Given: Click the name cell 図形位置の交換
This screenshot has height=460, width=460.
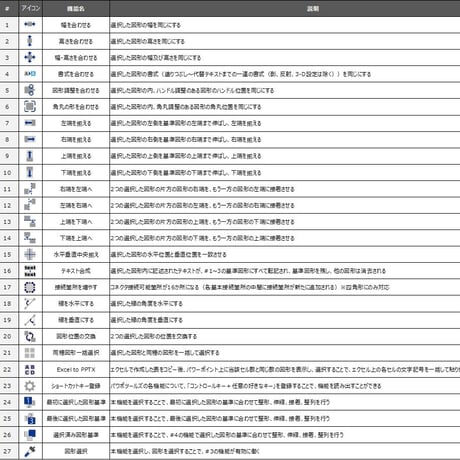Looking at the screenshot, I should point(76,336).
